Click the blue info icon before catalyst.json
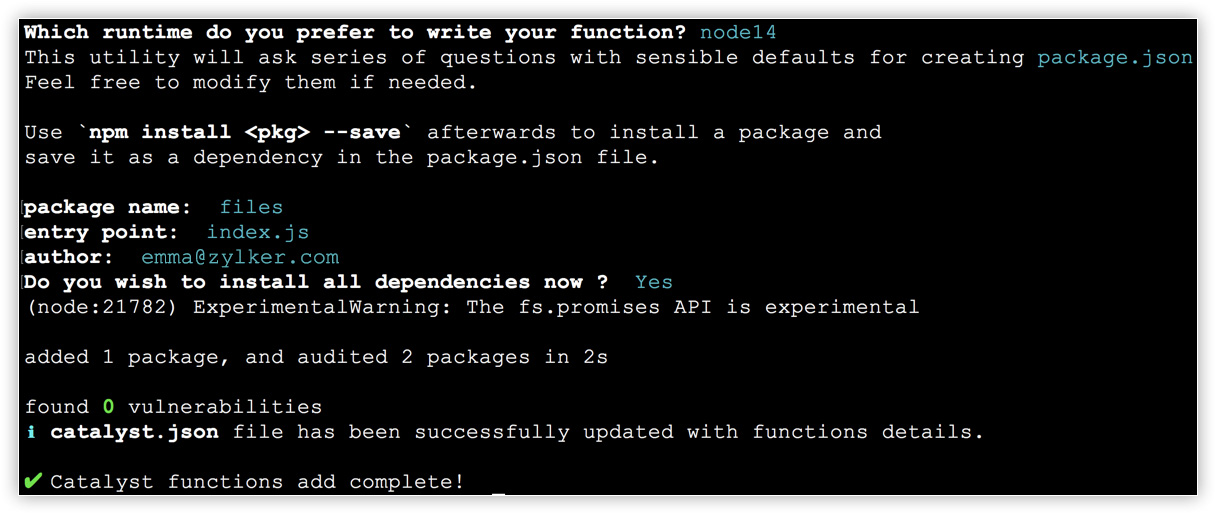1216x514 pixels. click(33, 432)
